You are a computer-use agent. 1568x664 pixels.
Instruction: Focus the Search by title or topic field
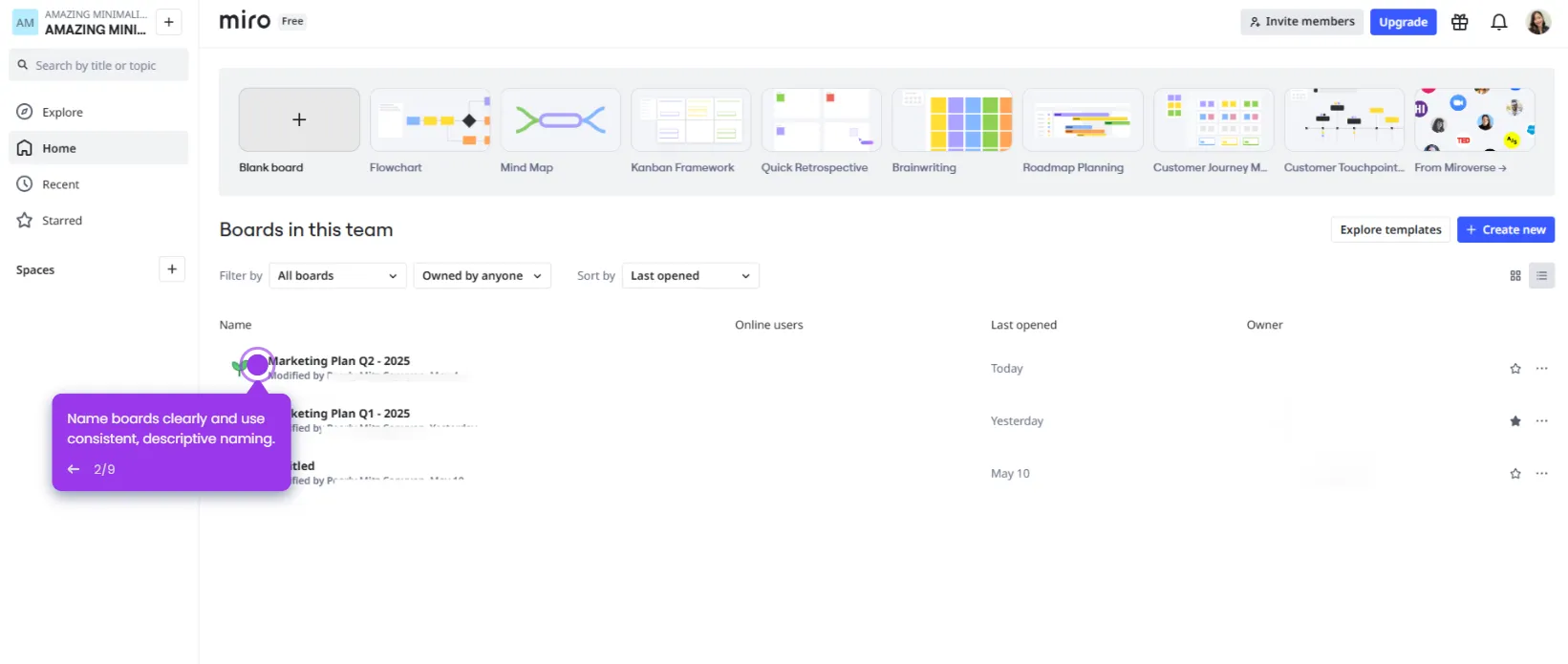click(x=98, y=65)
